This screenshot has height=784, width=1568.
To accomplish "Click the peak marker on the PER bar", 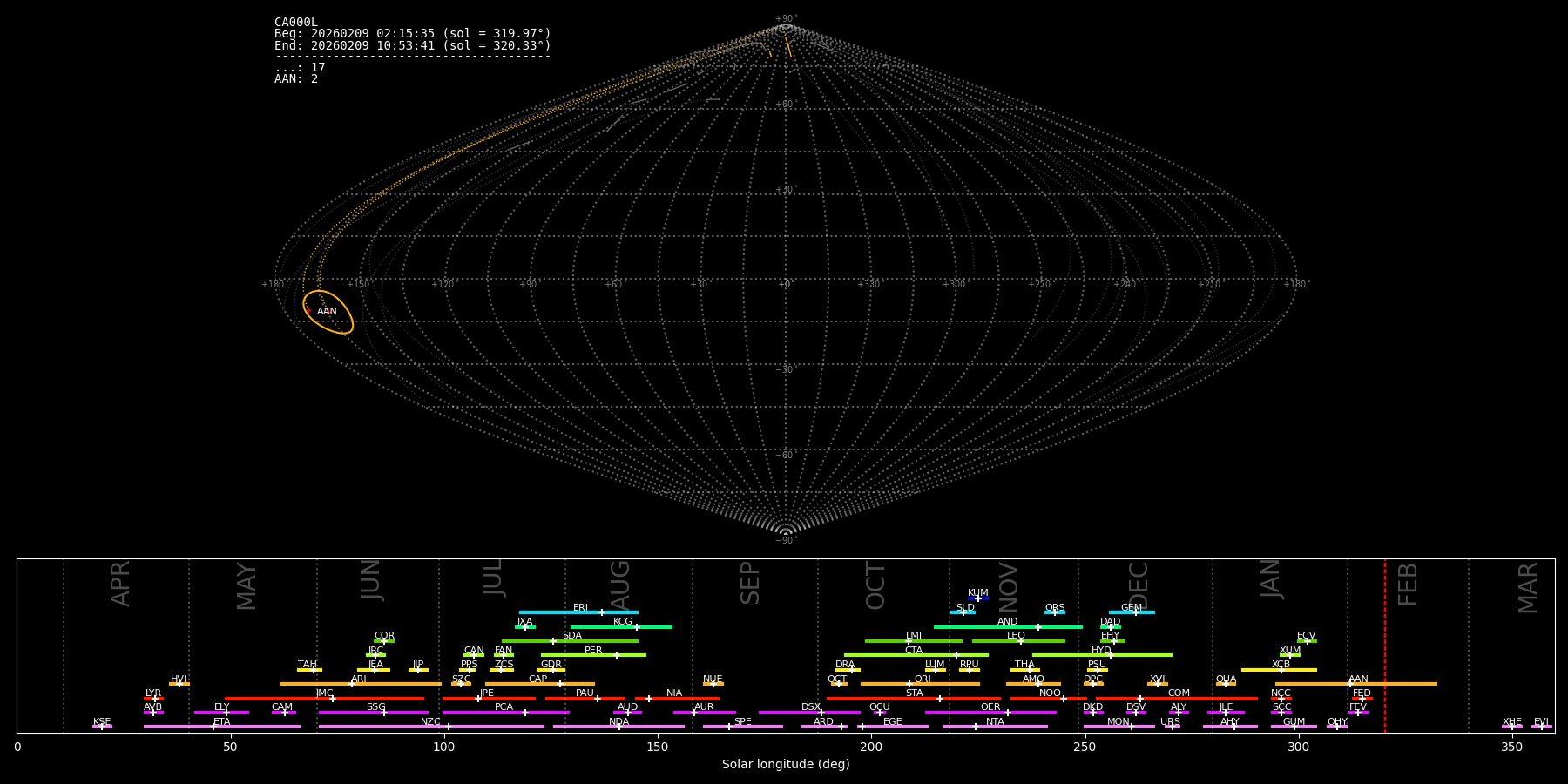I will point(617,655).
